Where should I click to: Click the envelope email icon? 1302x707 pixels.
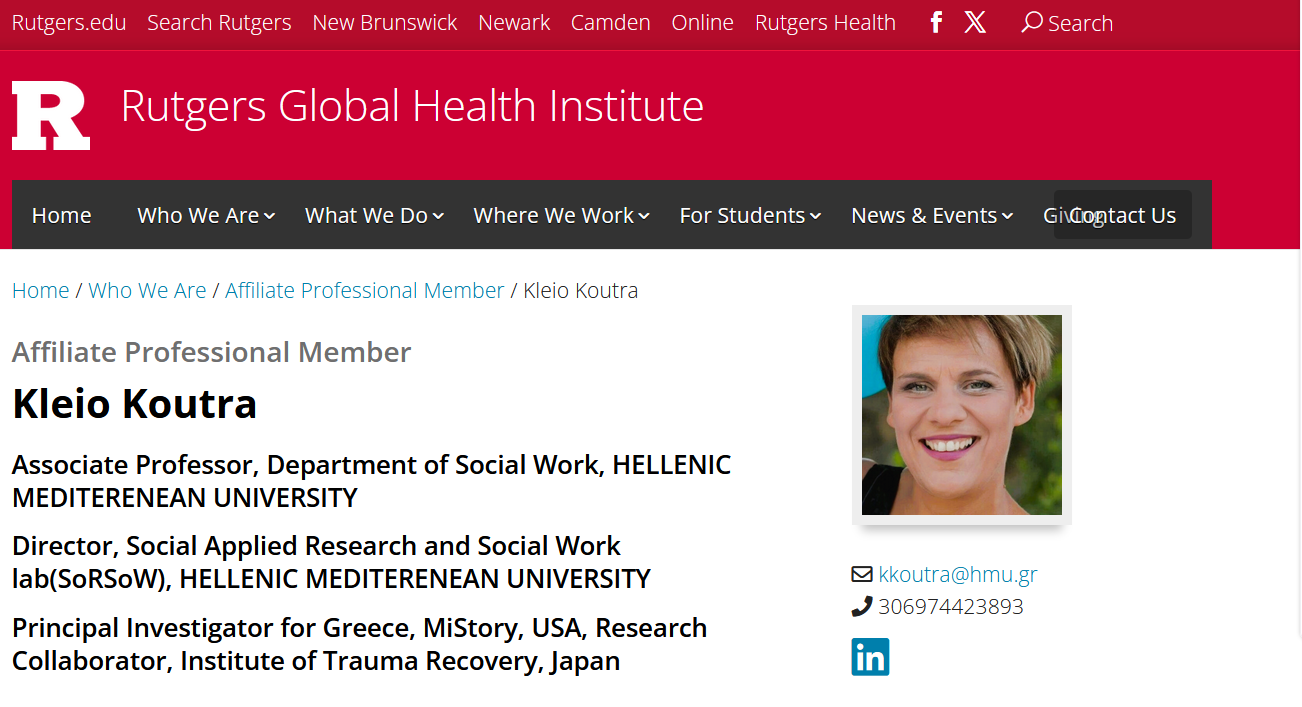862,574
